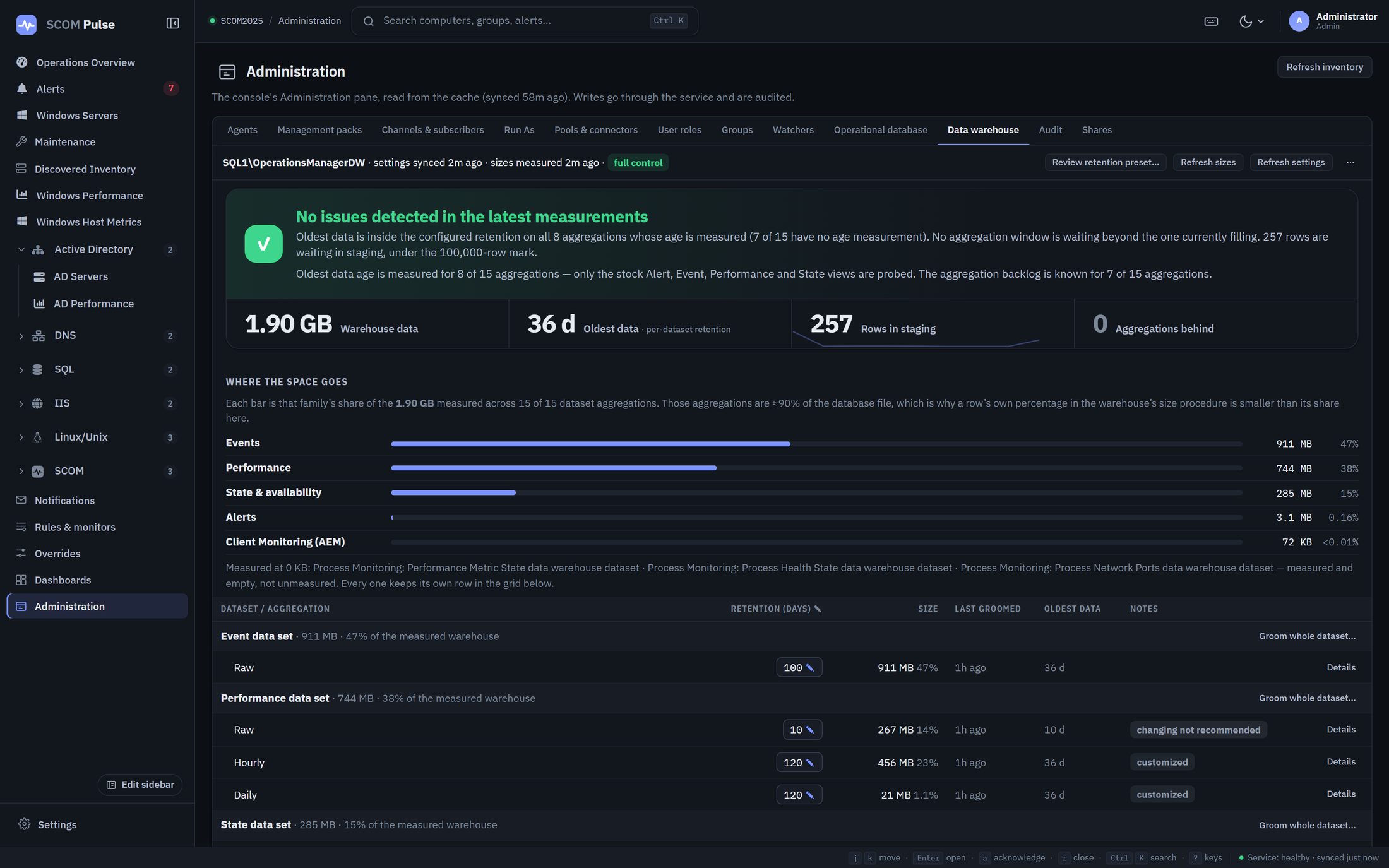Viewport: 1389px width, 868px height.
Task: Click the Refresh sizes button
Action: pos(1208,162)
